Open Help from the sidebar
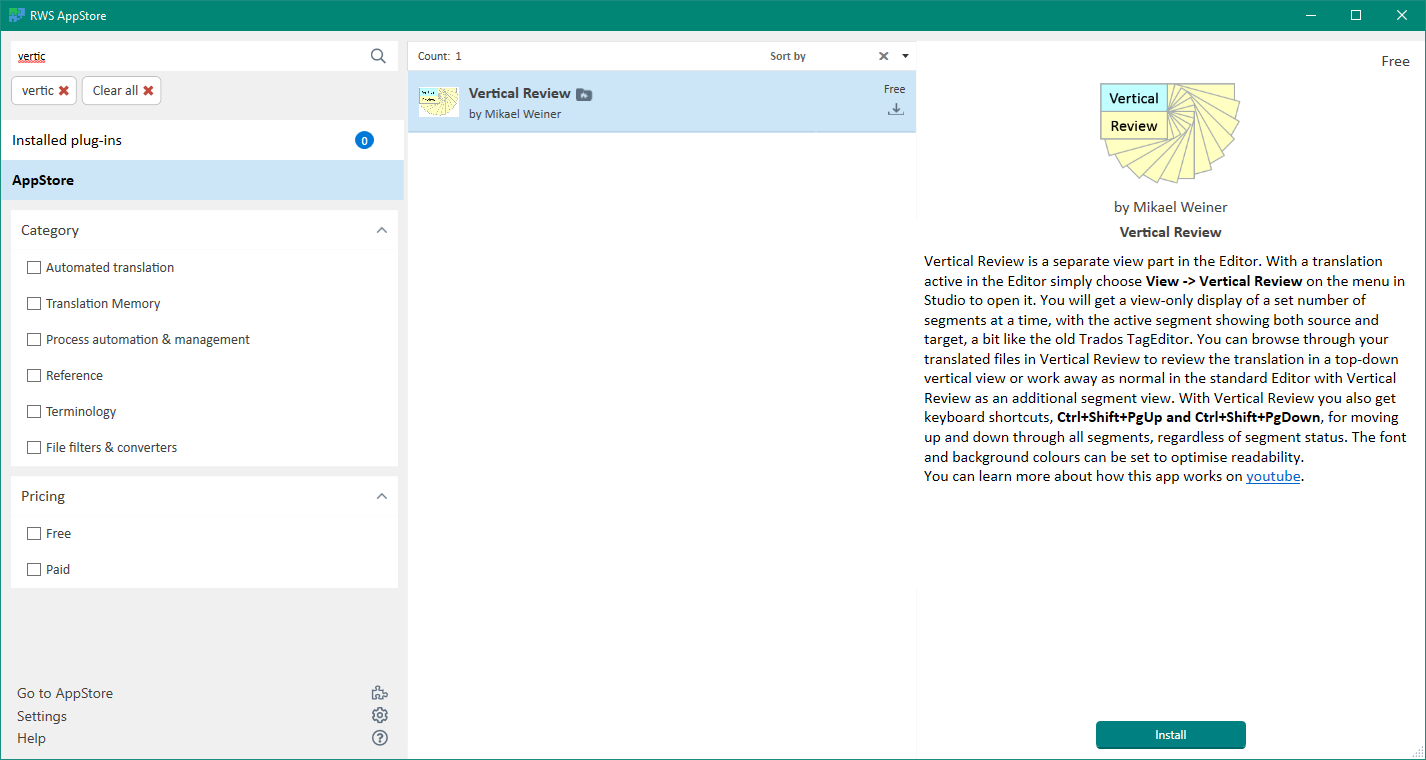This screenshot has width=1426, height=760. click(x=31, y=738)
